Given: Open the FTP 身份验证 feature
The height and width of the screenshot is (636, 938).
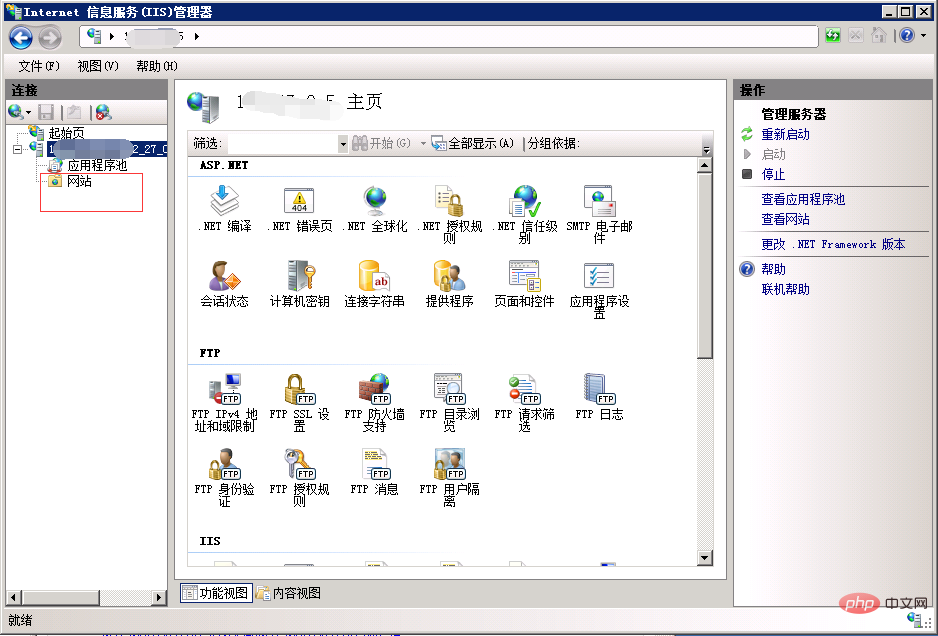Looking at the screenshot, I should pos(224,477).
